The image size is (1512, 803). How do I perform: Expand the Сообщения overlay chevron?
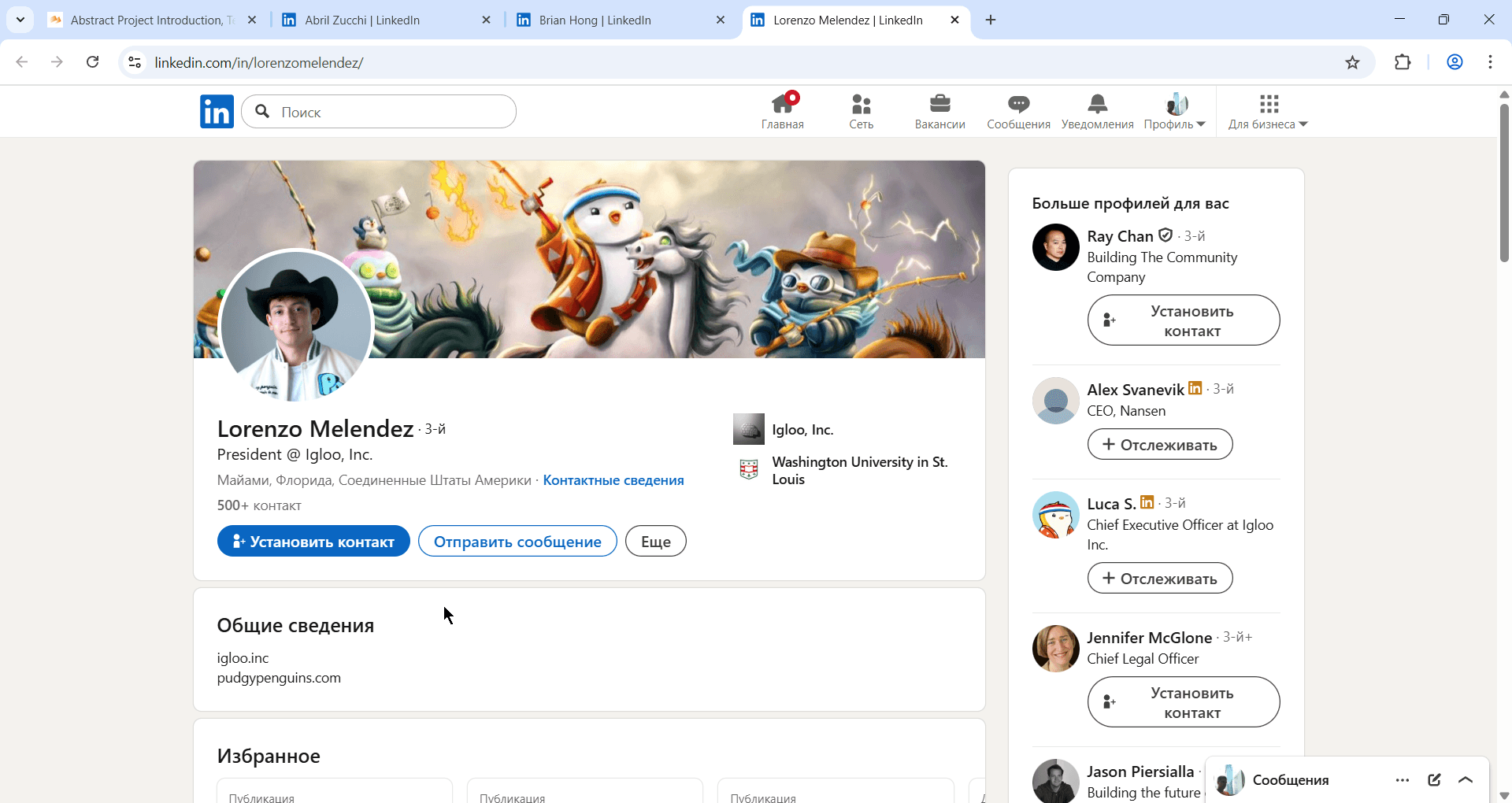[1466, 780]
